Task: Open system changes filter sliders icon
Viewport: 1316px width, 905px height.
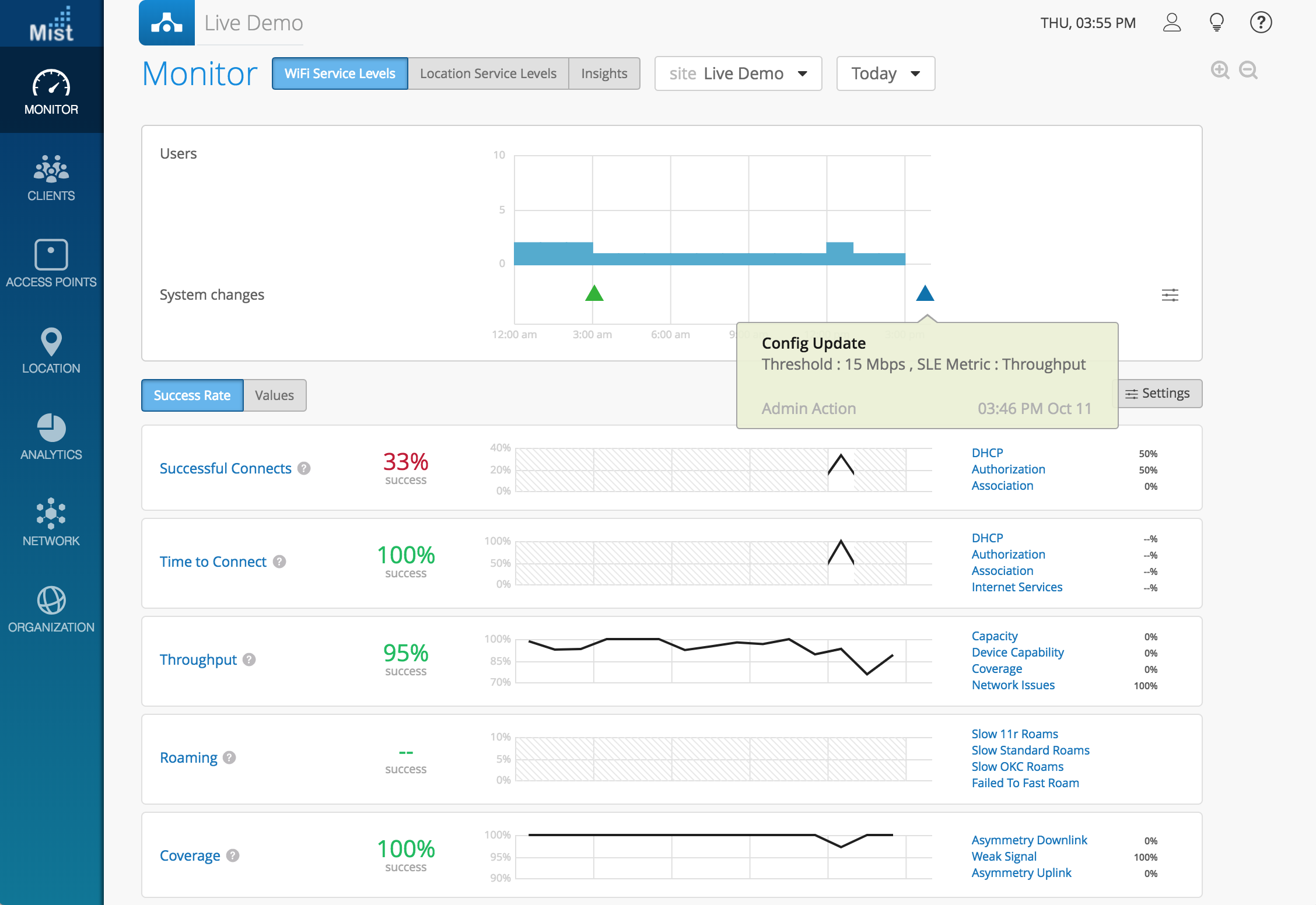Action: (1170, 295)
